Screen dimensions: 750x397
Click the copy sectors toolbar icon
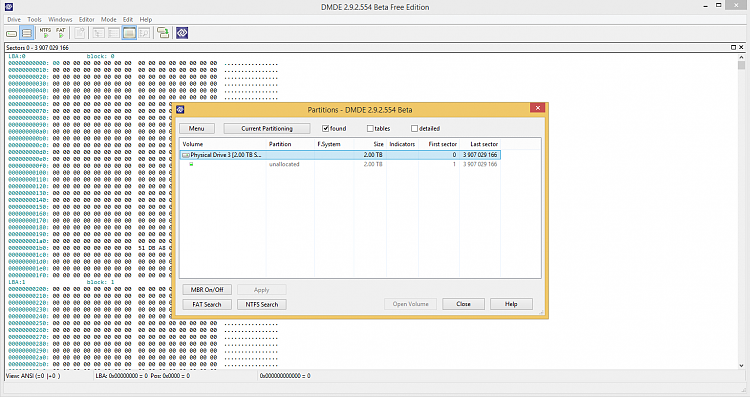[163, 33]
